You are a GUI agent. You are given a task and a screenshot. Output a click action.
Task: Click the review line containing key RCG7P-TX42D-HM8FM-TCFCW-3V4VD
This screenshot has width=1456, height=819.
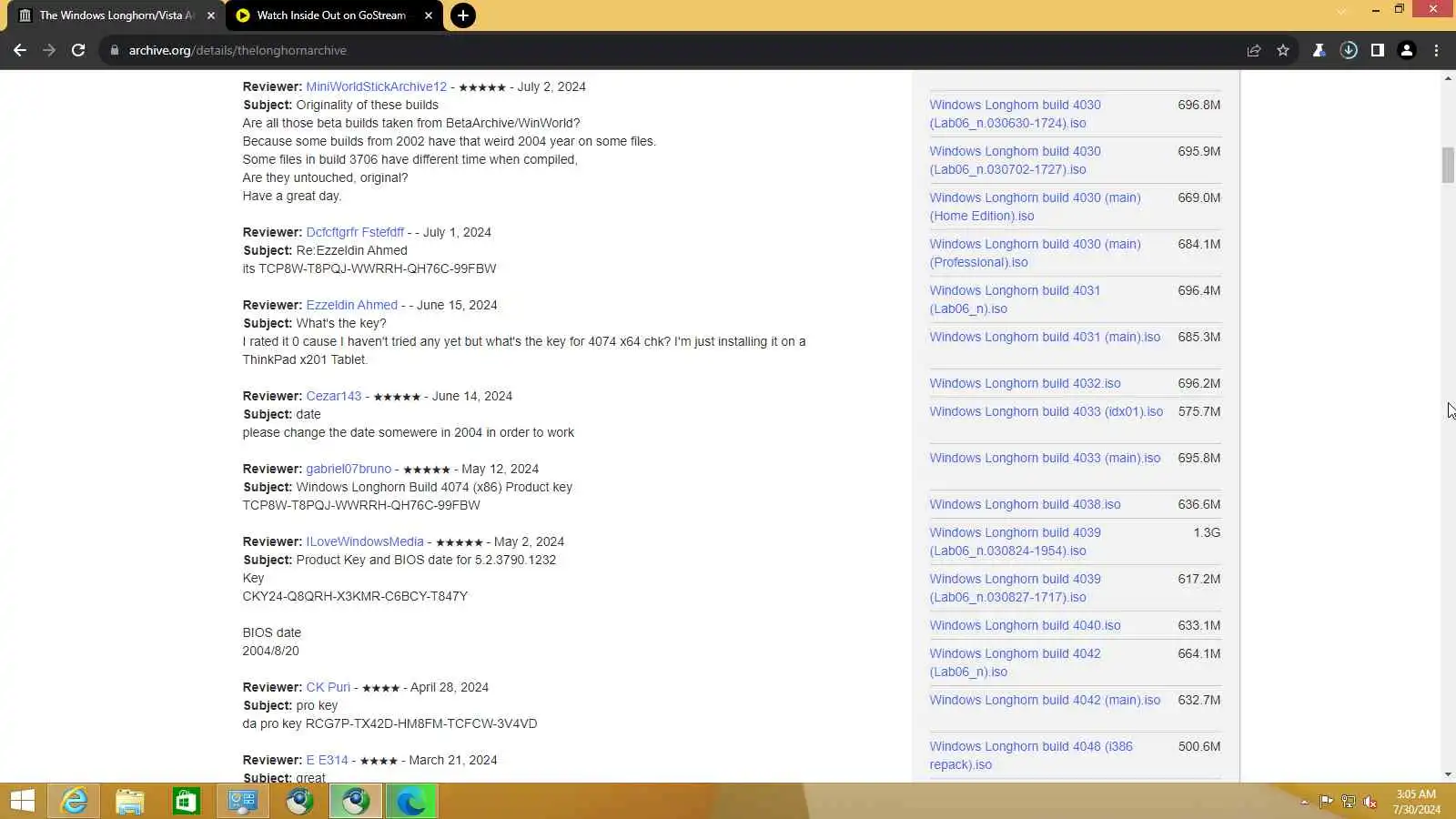click(389, 723)
